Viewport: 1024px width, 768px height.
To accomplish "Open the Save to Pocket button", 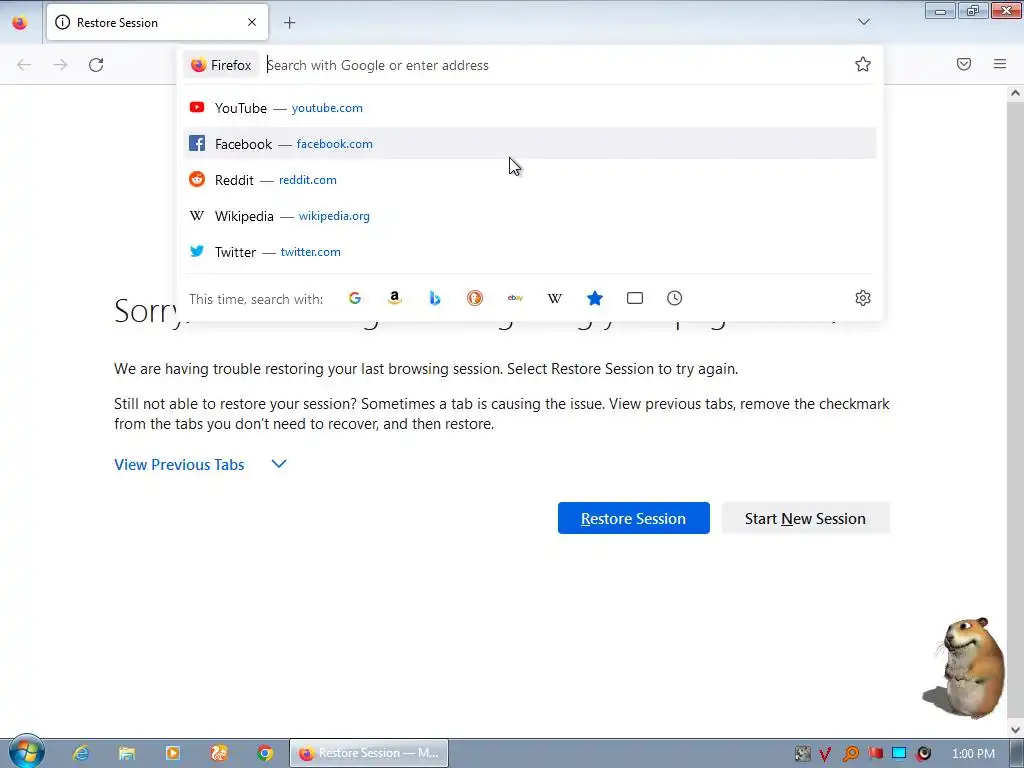I will (964, 64).
